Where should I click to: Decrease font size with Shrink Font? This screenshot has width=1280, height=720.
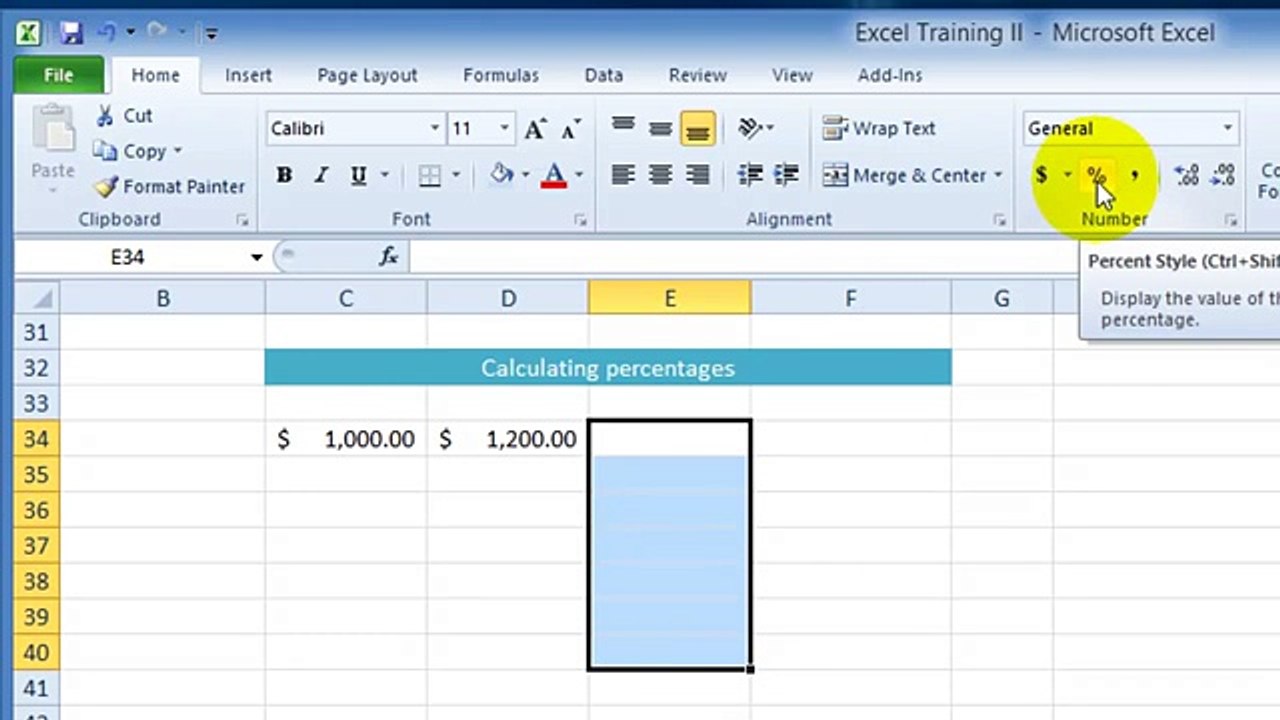click(571, 128)
